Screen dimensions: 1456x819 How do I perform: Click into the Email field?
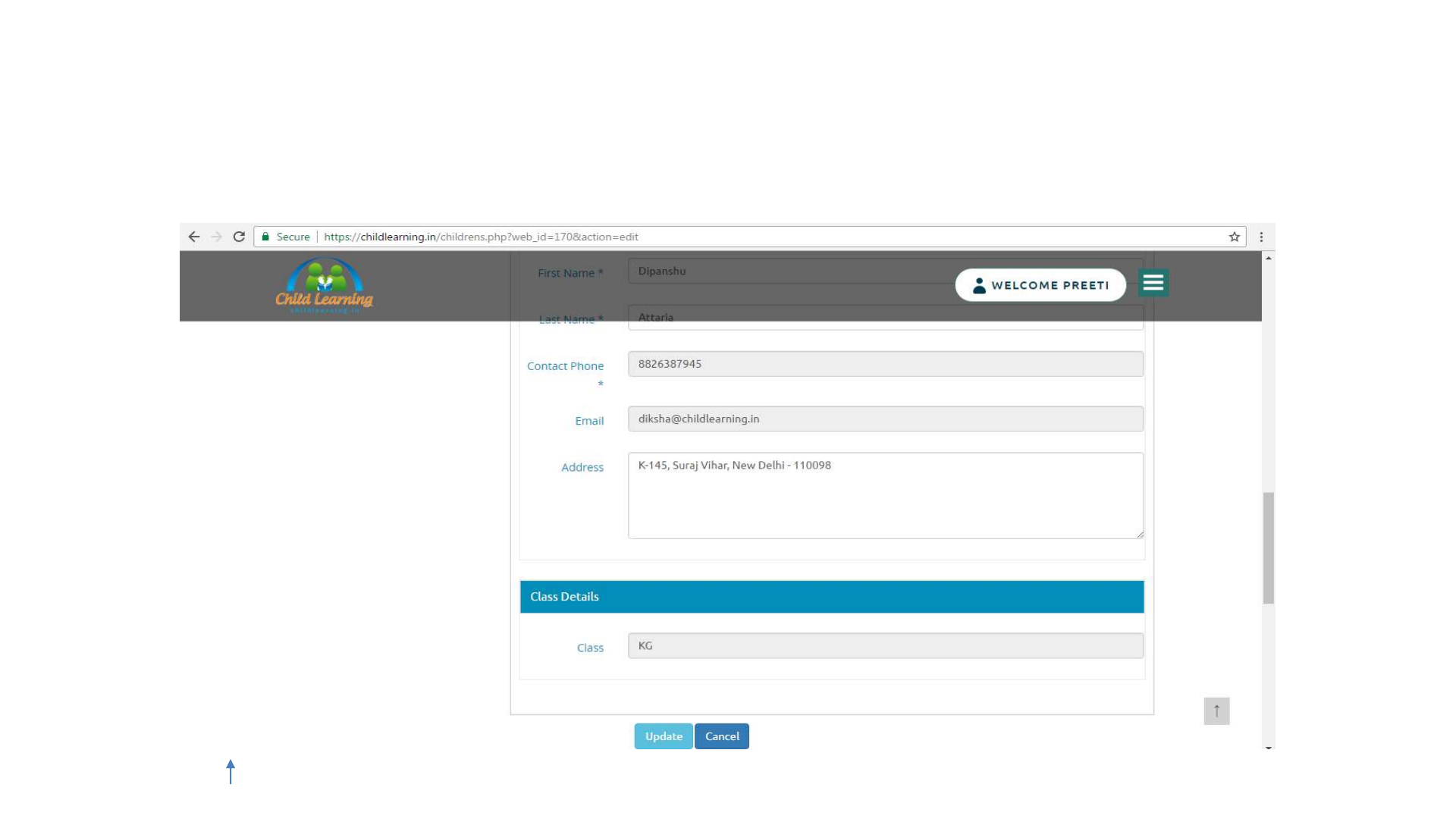coord(885,419)
